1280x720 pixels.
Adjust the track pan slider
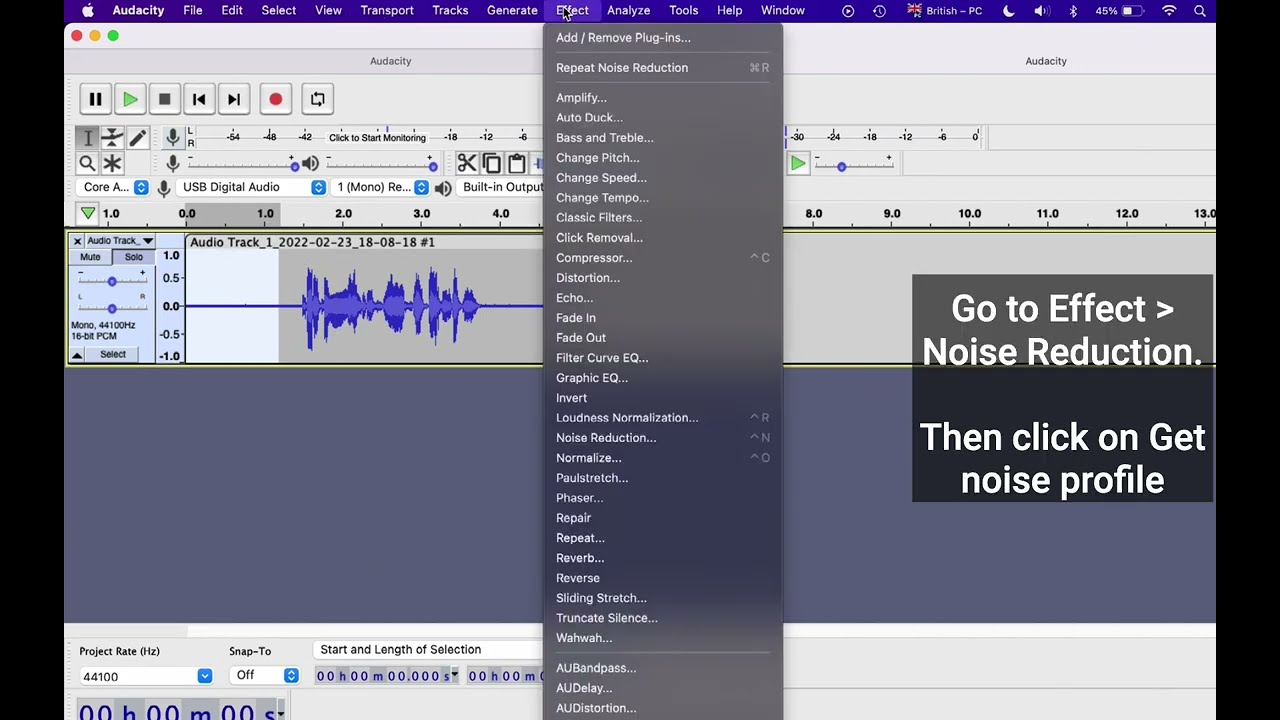click(x=112, y=307)
